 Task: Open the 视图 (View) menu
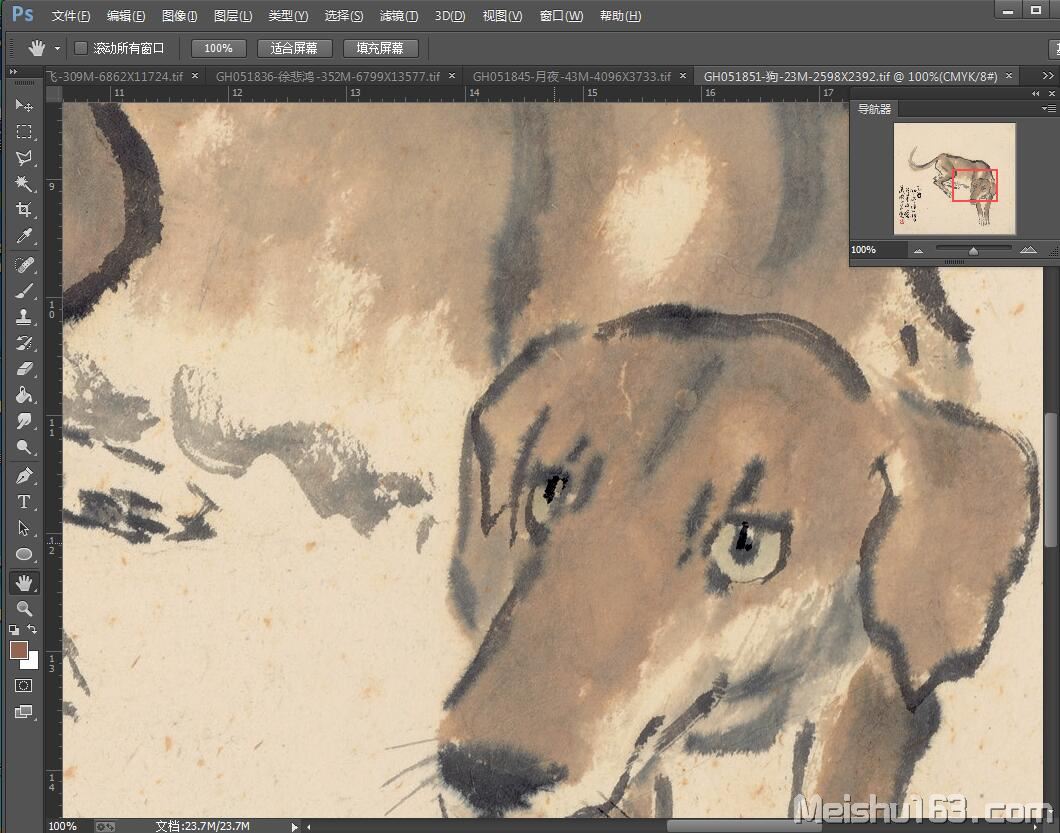point(502,16)
